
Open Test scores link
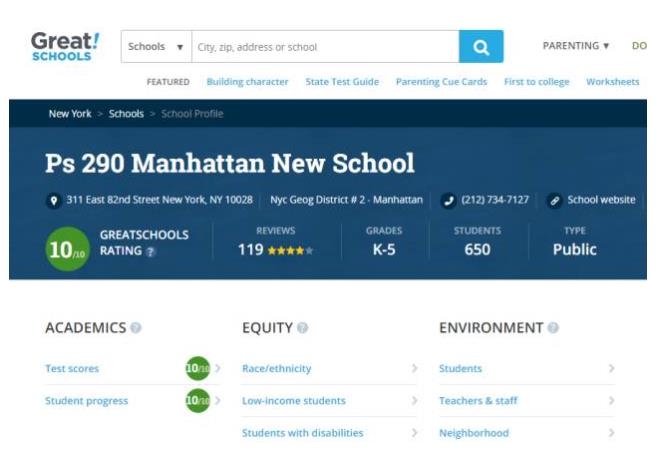72,368
